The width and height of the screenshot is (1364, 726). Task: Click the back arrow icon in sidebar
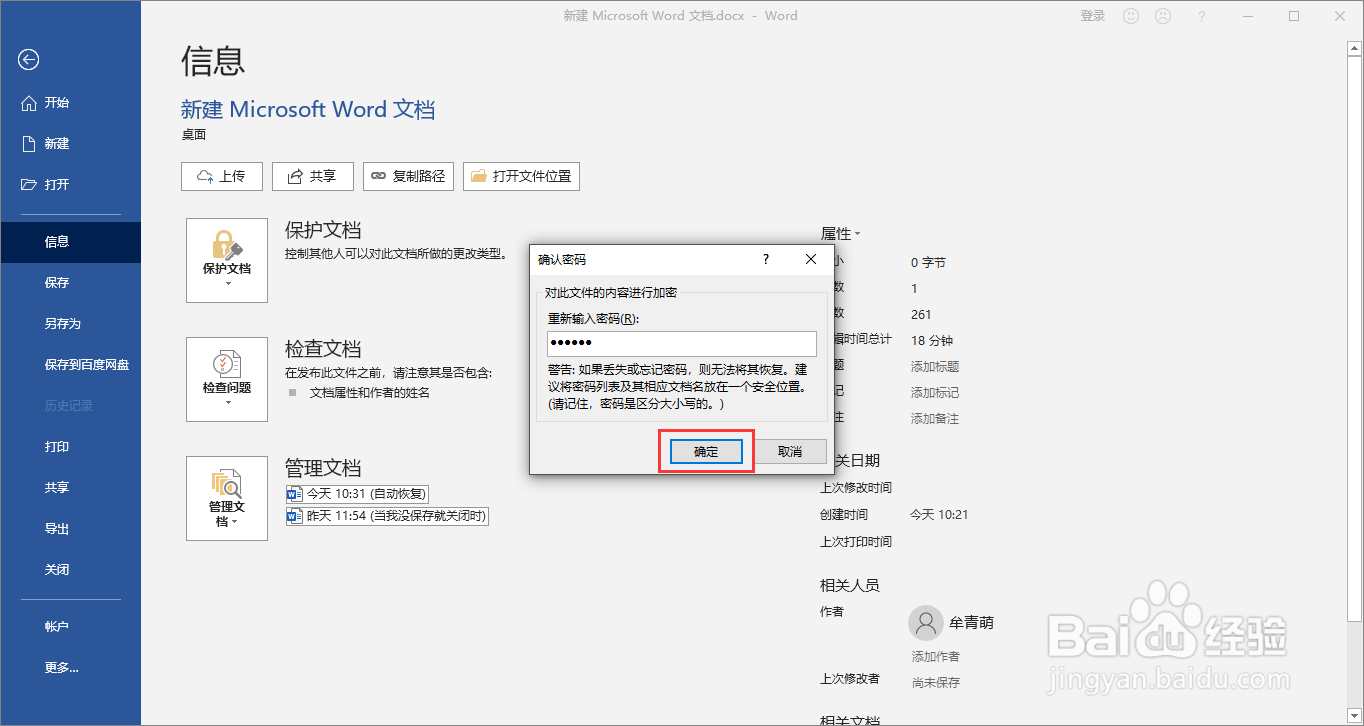(x=29, y=60)
